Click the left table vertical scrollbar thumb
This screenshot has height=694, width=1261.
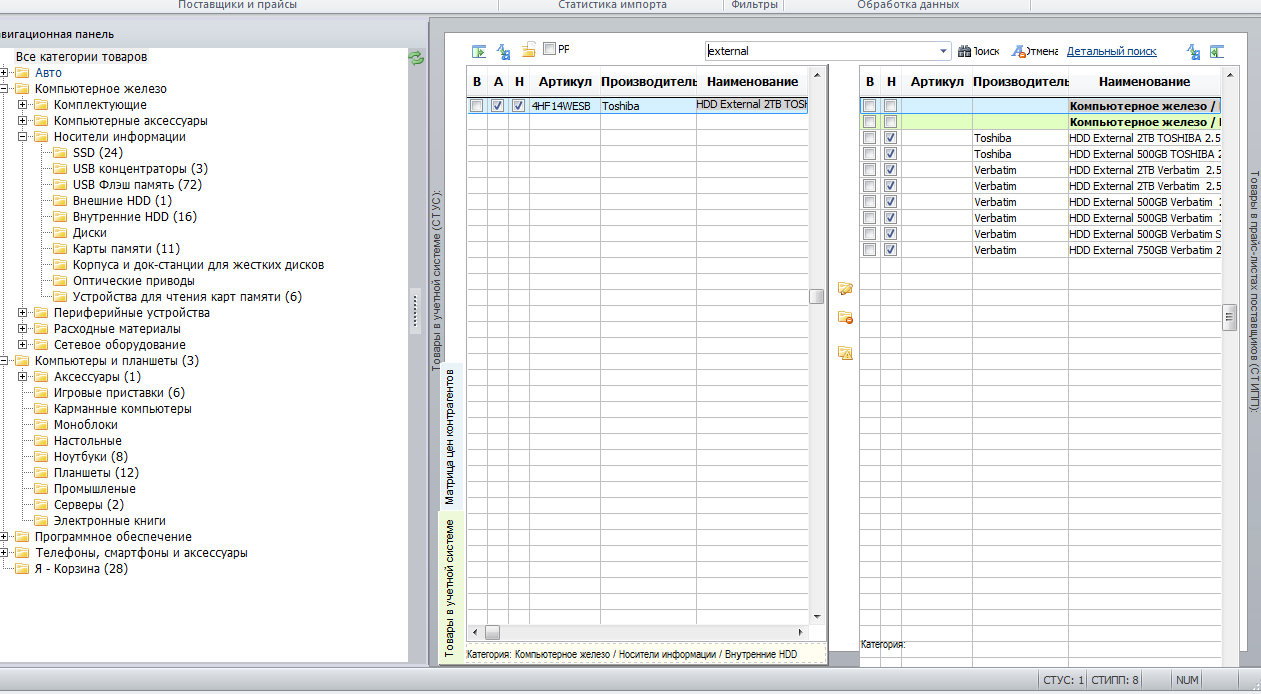click(x=817, y=296)
